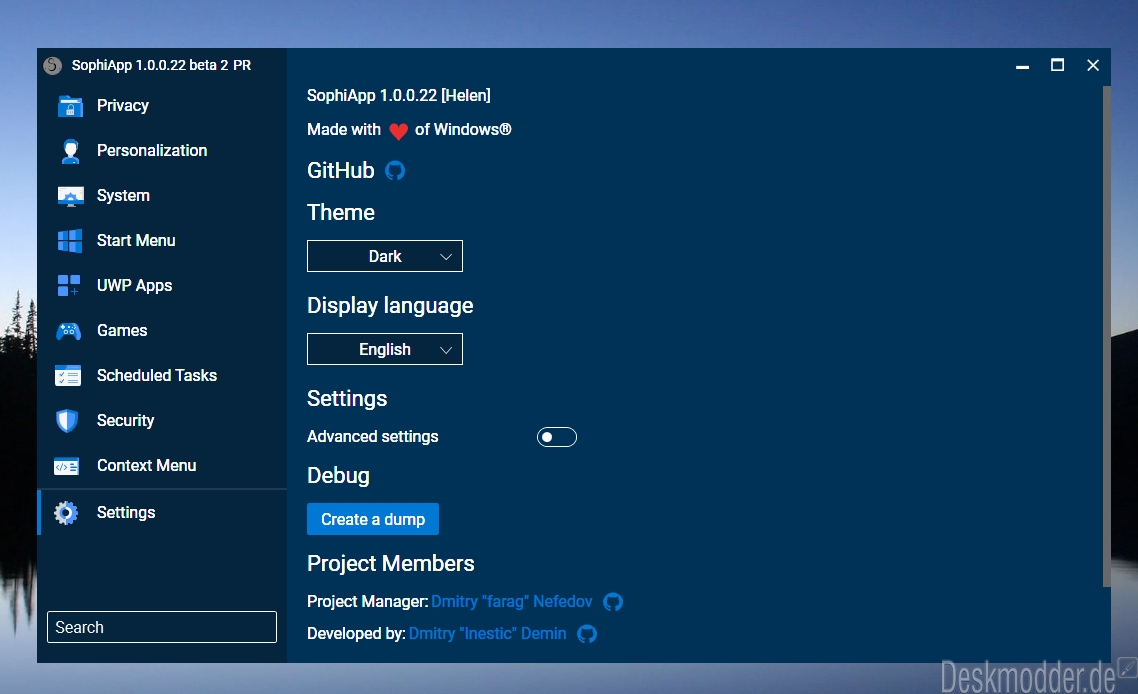The width and height of the screenshot is (1138, 694).
Task: Select the Settings sidebar item
Action: pos(163,513)
